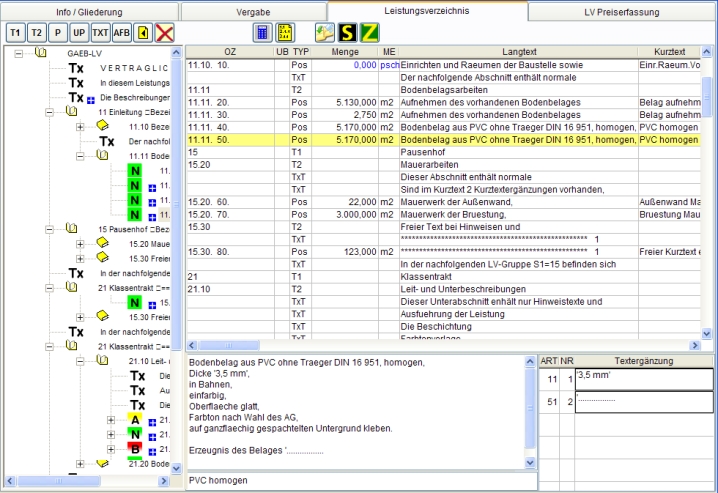Click the T1 title toolbar button

tap(15, 32)
